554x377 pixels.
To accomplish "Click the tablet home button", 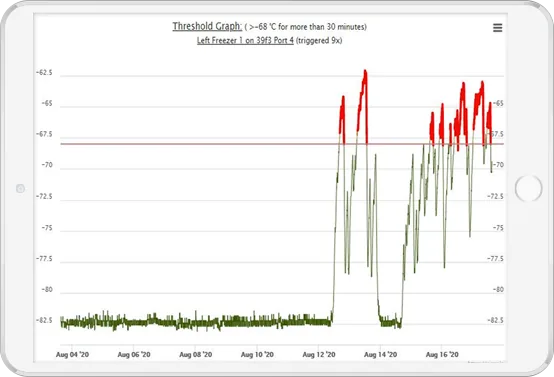I will pyautogui.click(x=528, y=188).
